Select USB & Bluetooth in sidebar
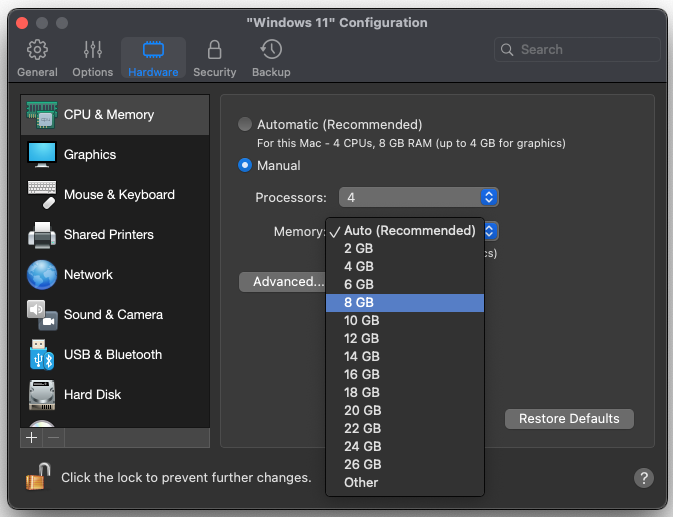Viewport: 673px width, 517px height. [115, 355]
